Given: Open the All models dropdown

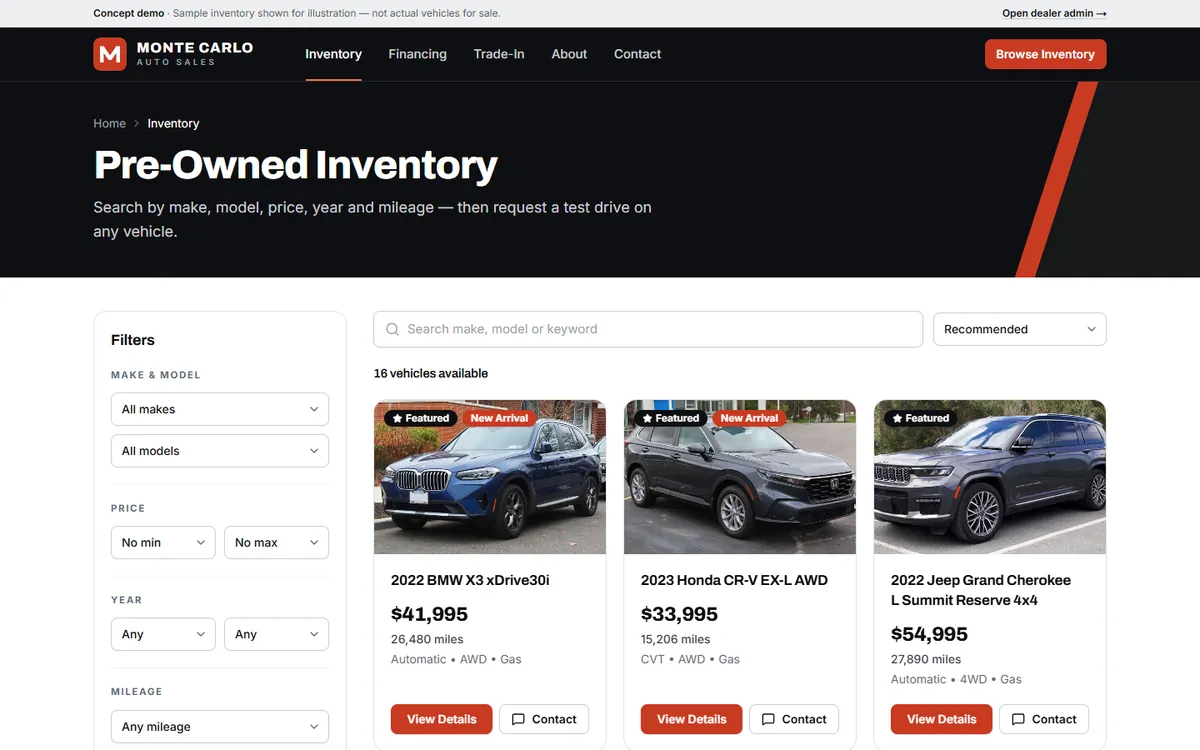Looking at the screenshot, I should coord(220,451).
